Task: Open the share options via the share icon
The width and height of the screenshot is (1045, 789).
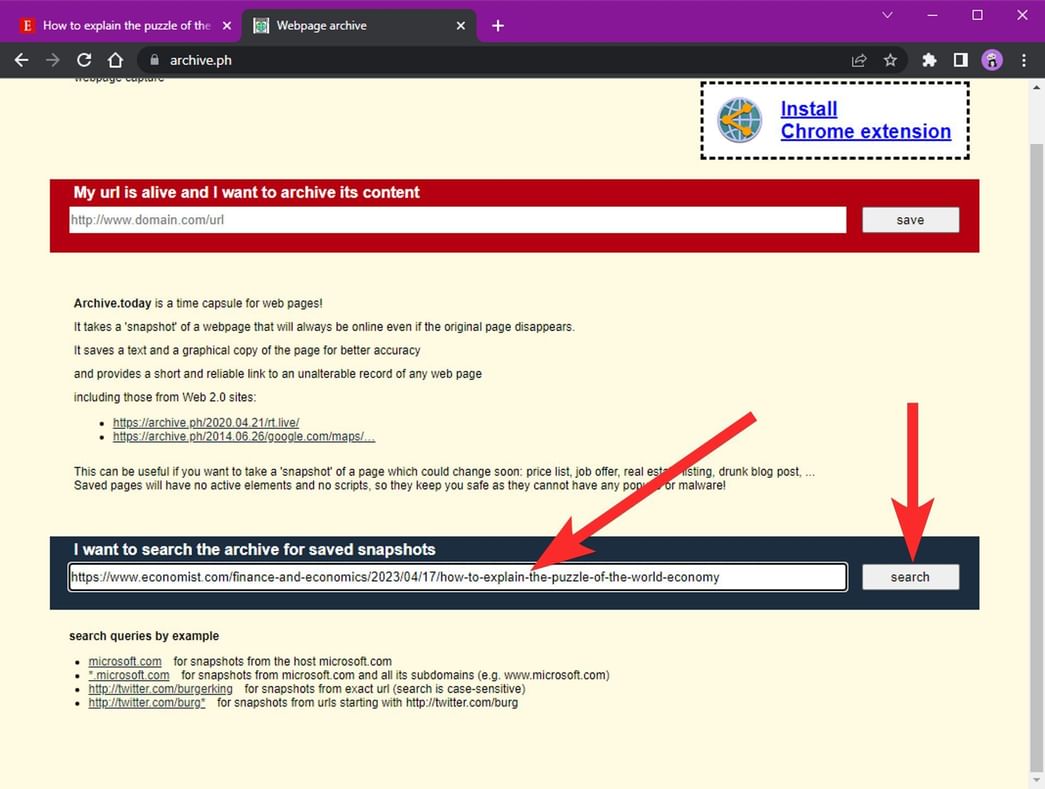Action: tap(859, 60)
